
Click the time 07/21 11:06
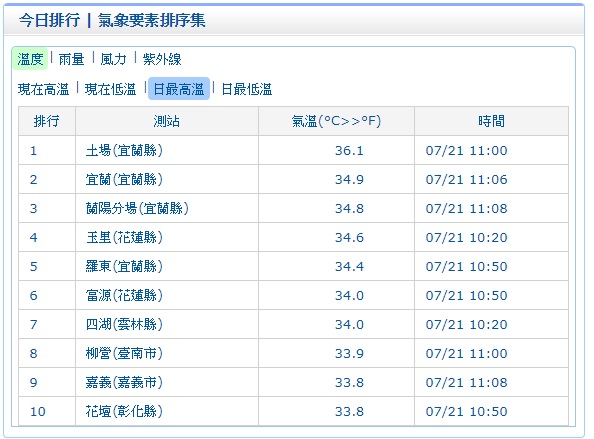point(466,180)
